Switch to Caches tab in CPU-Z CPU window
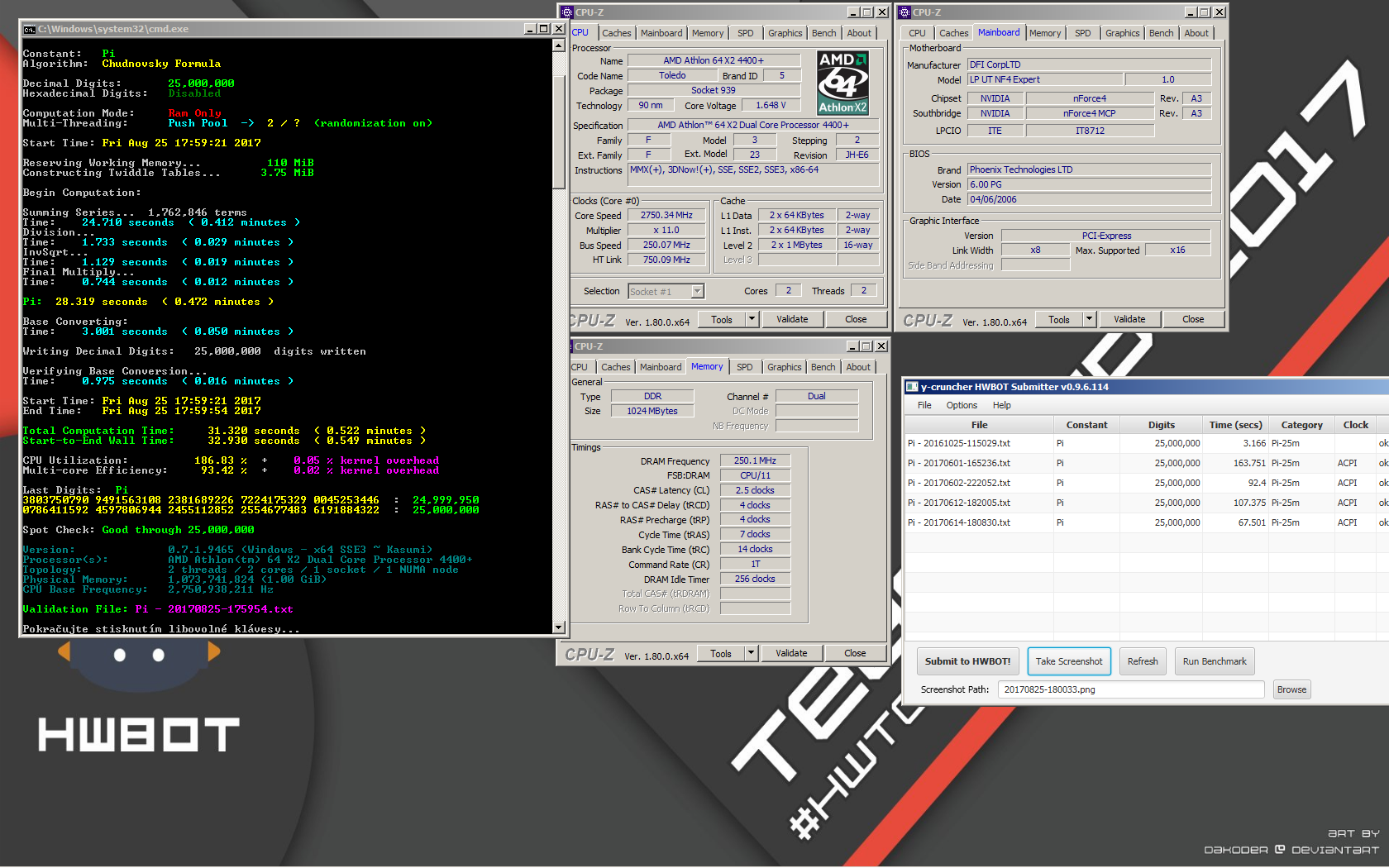The width and height of the screenshot is (1389, 868). (x=616, y=33)
